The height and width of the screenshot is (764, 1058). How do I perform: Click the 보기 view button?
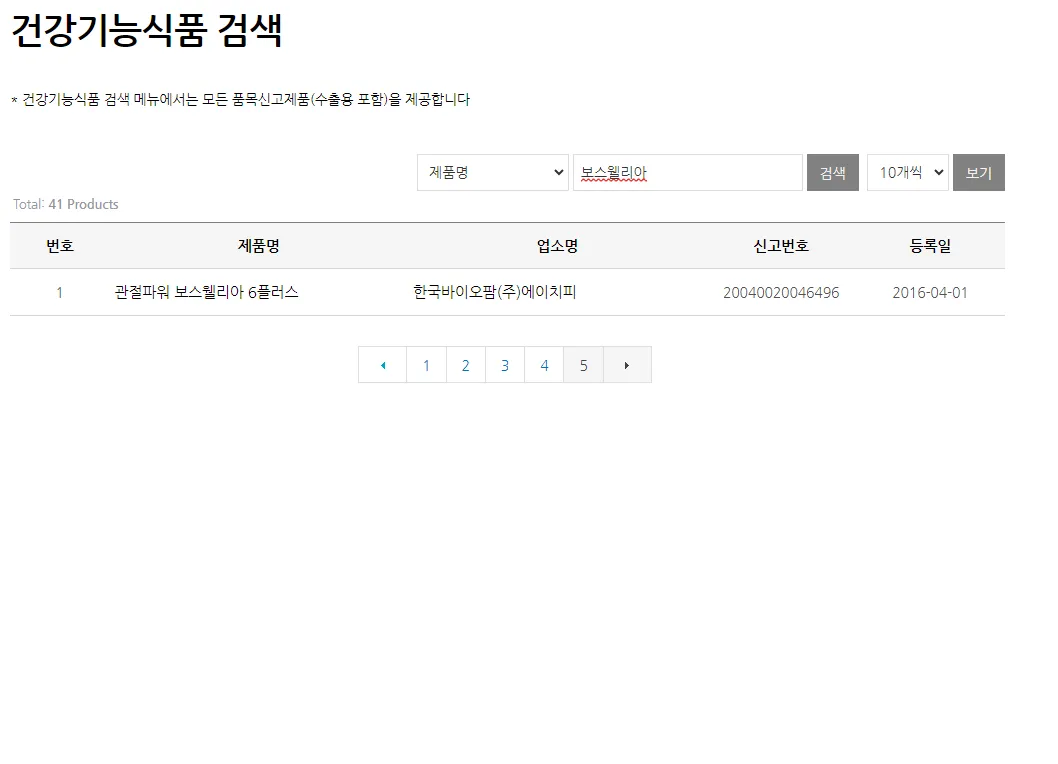click(978, 172)
